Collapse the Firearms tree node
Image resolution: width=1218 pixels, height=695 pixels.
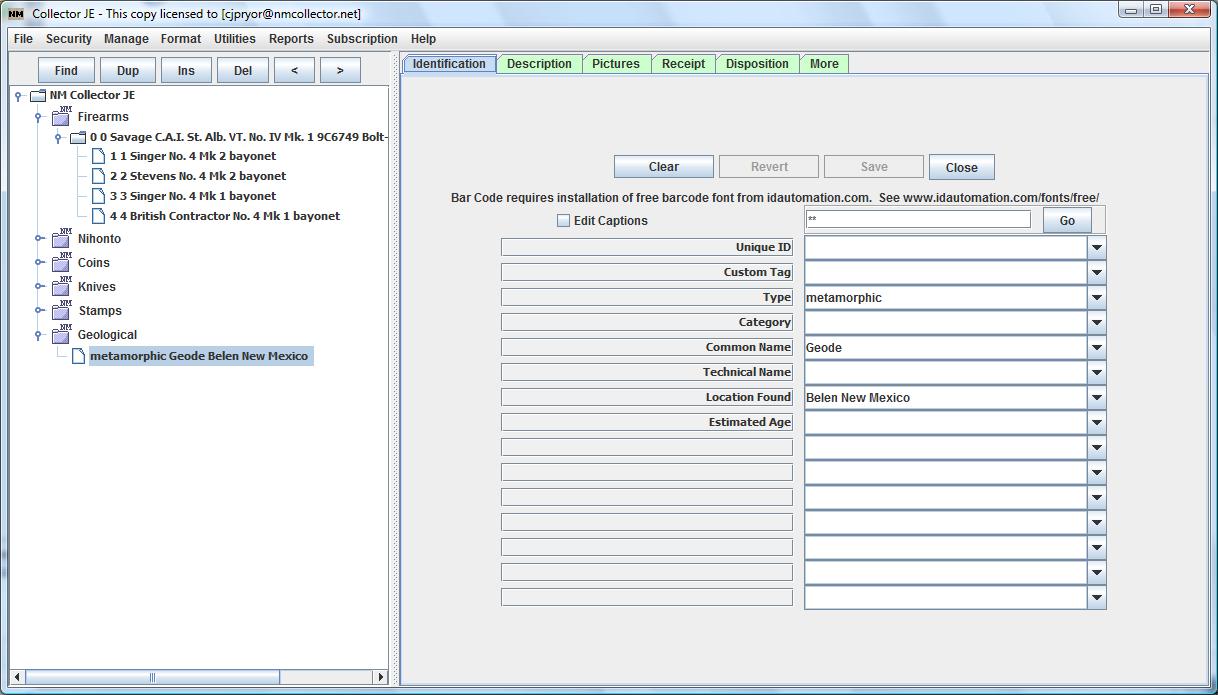pyautogui.click(x=38, y=117)
